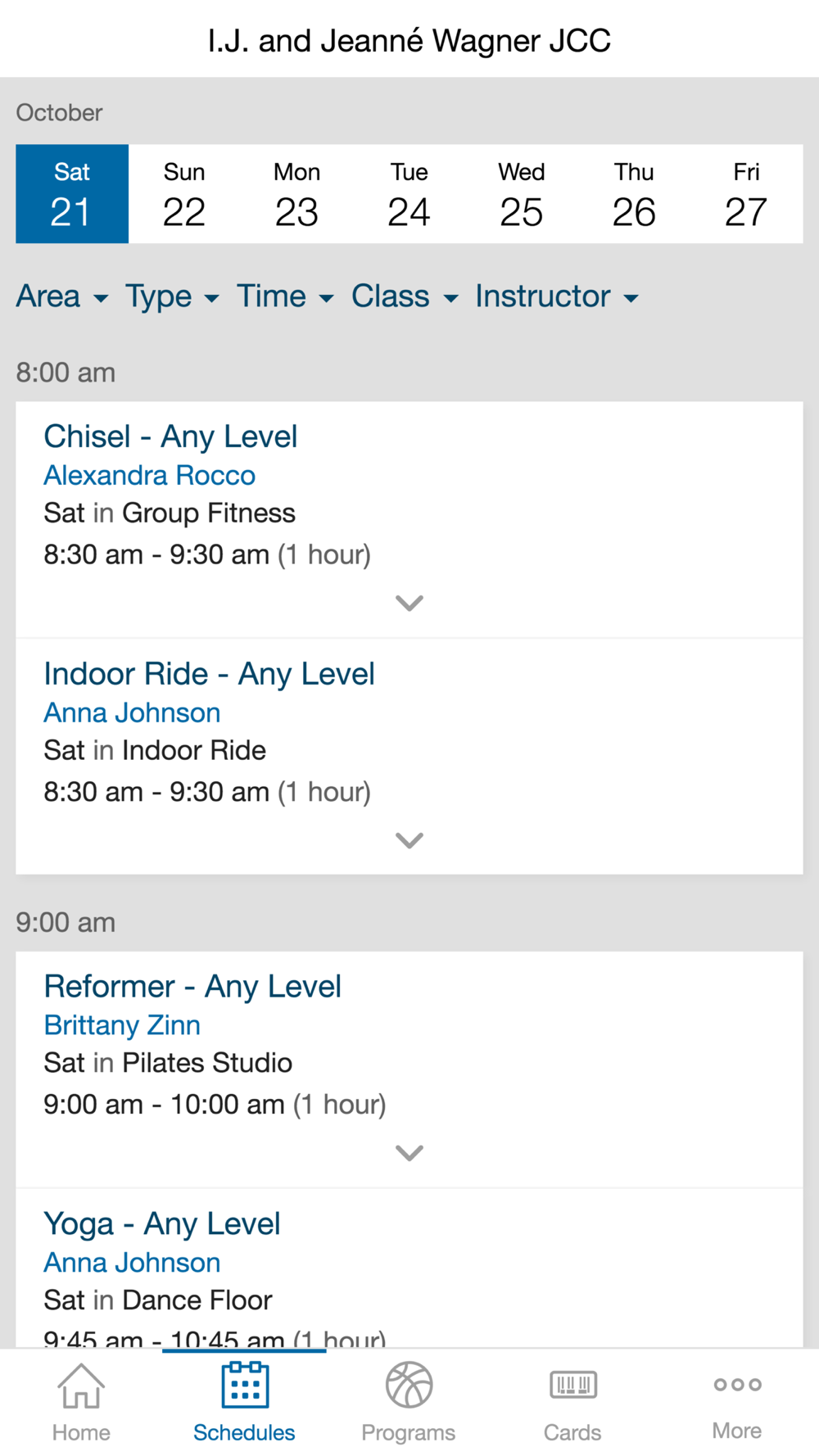Expand the Reformer class details chevron
This screenshot has height=1456, width=819.
(409, 1153)
